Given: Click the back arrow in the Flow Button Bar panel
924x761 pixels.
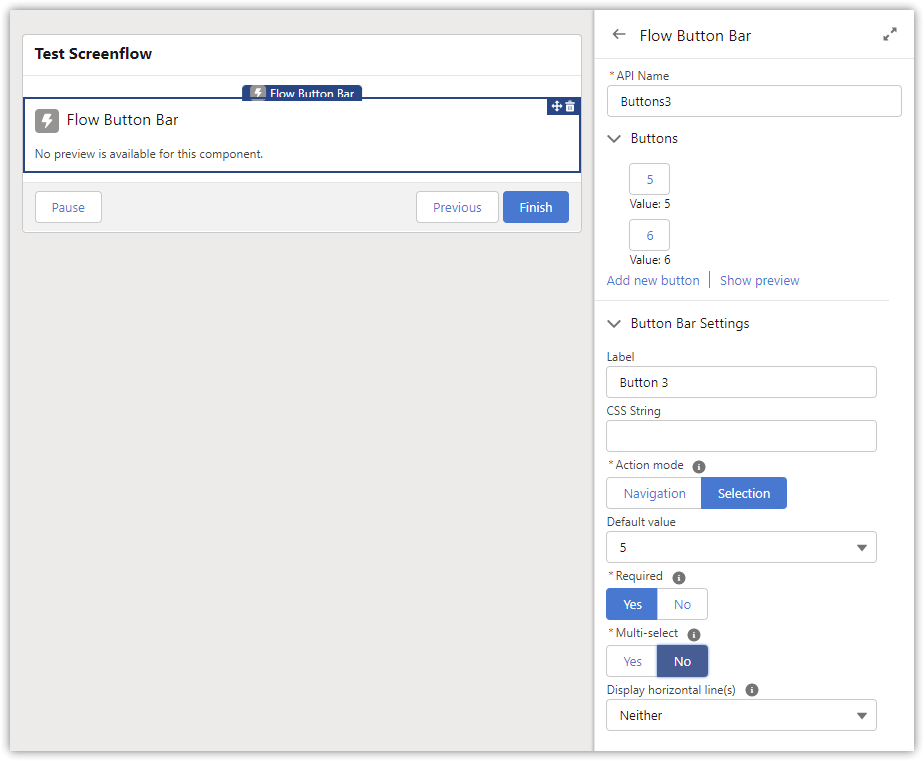Looking at the screenshot, I should (619, 35).
